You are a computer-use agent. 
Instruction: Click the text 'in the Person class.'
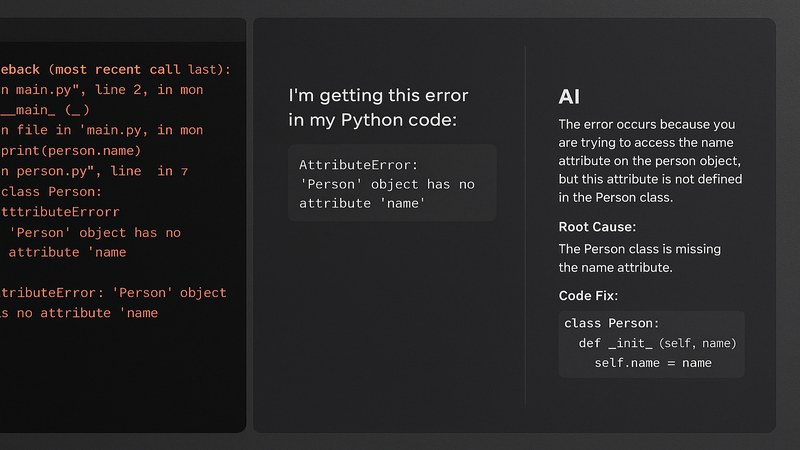pos(616,197)
